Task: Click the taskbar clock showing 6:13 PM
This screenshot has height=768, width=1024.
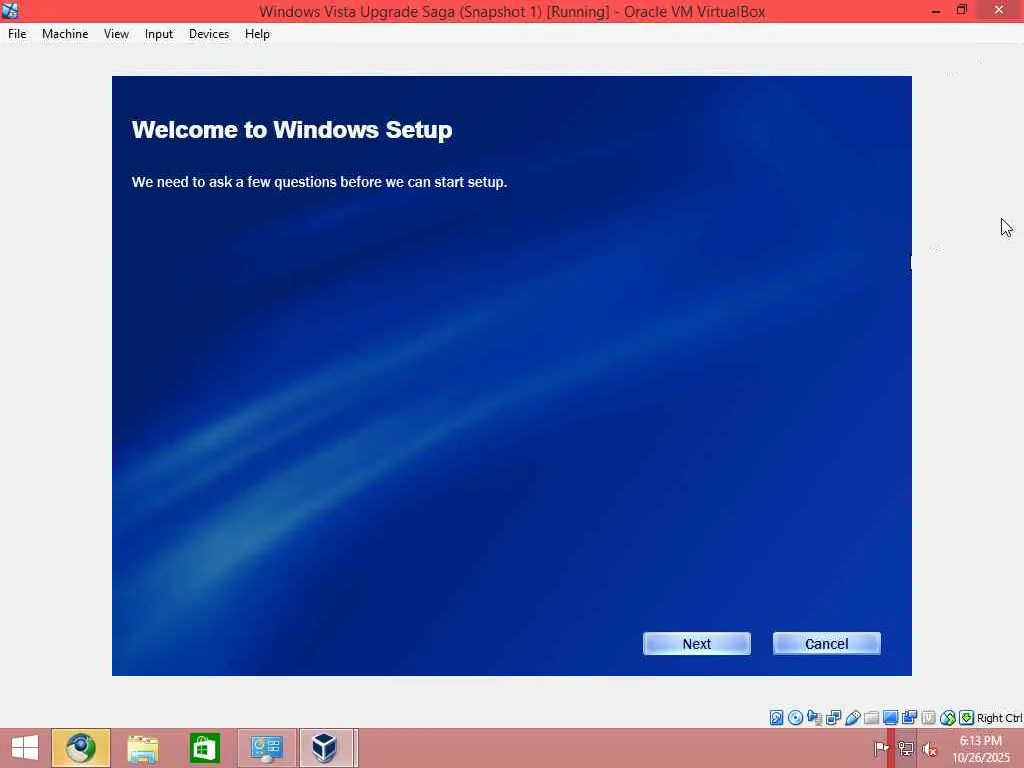Action: [x=980, y=749]
